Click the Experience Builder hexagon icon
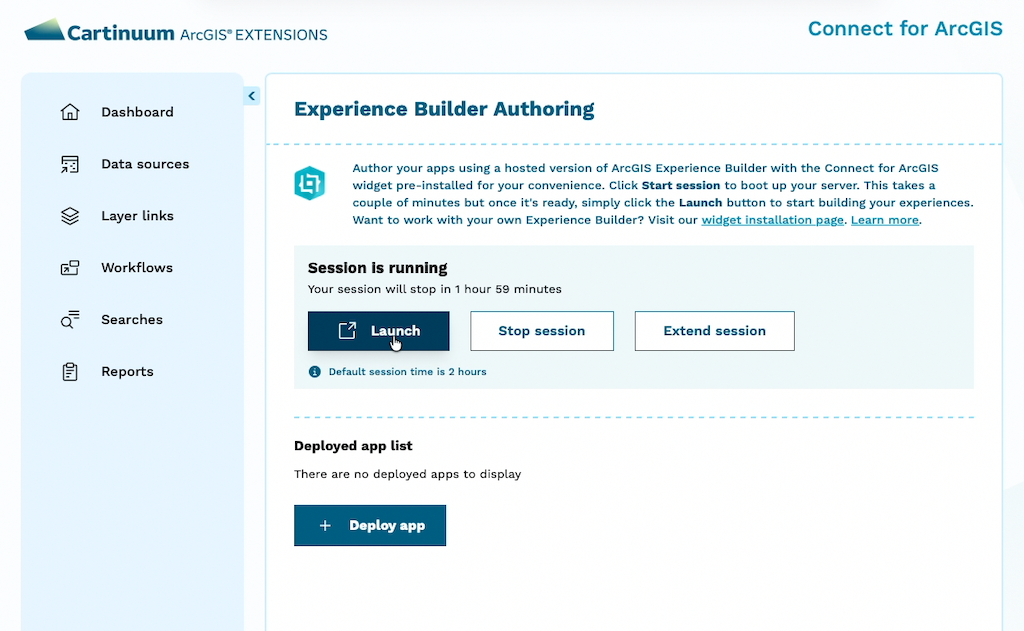Screen dimensions: 1024x631 tap(310, 183)
